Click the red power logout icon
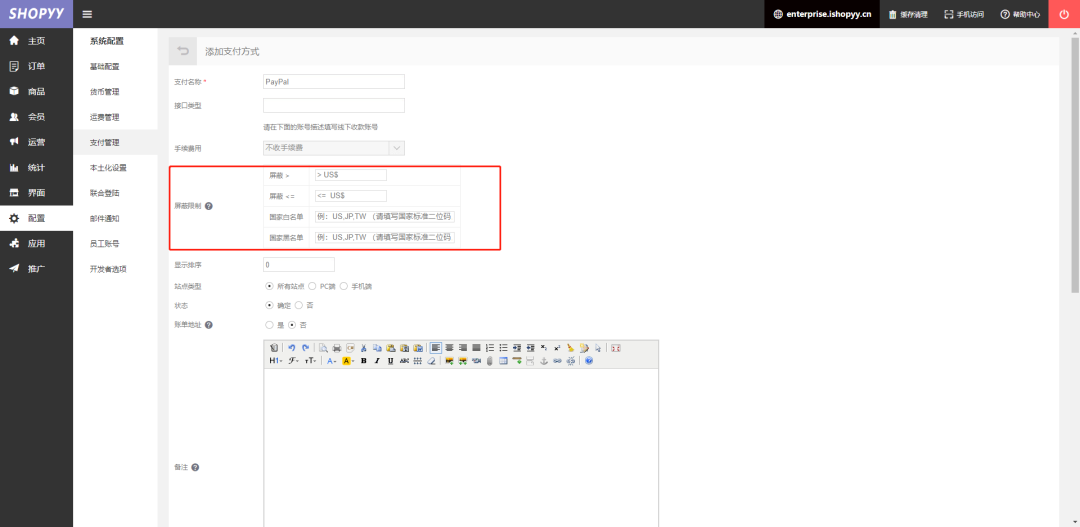Viewport: 1080px width, 527px height. 1064,14
